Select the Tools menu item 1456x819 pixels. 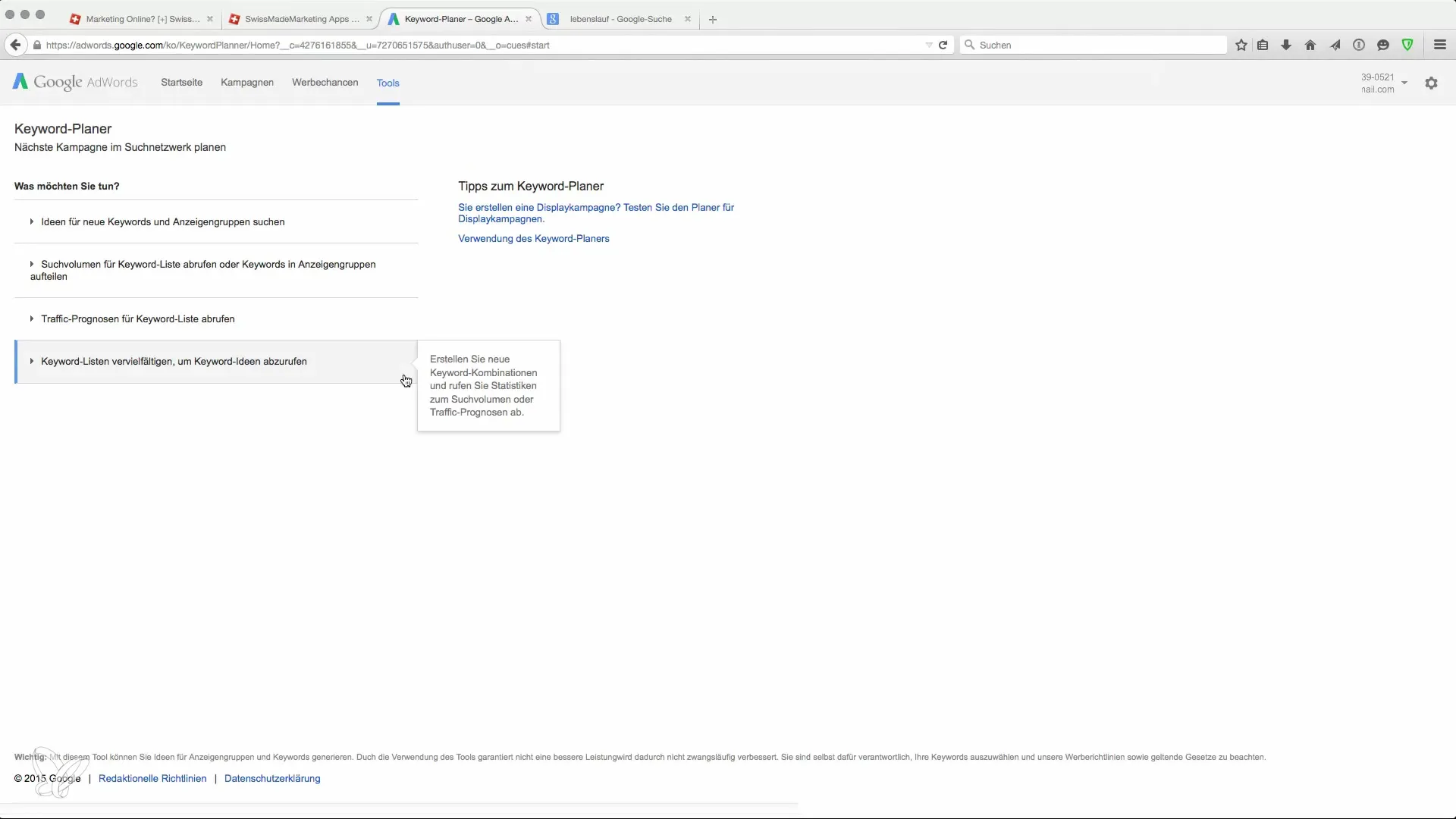point(388,83)
